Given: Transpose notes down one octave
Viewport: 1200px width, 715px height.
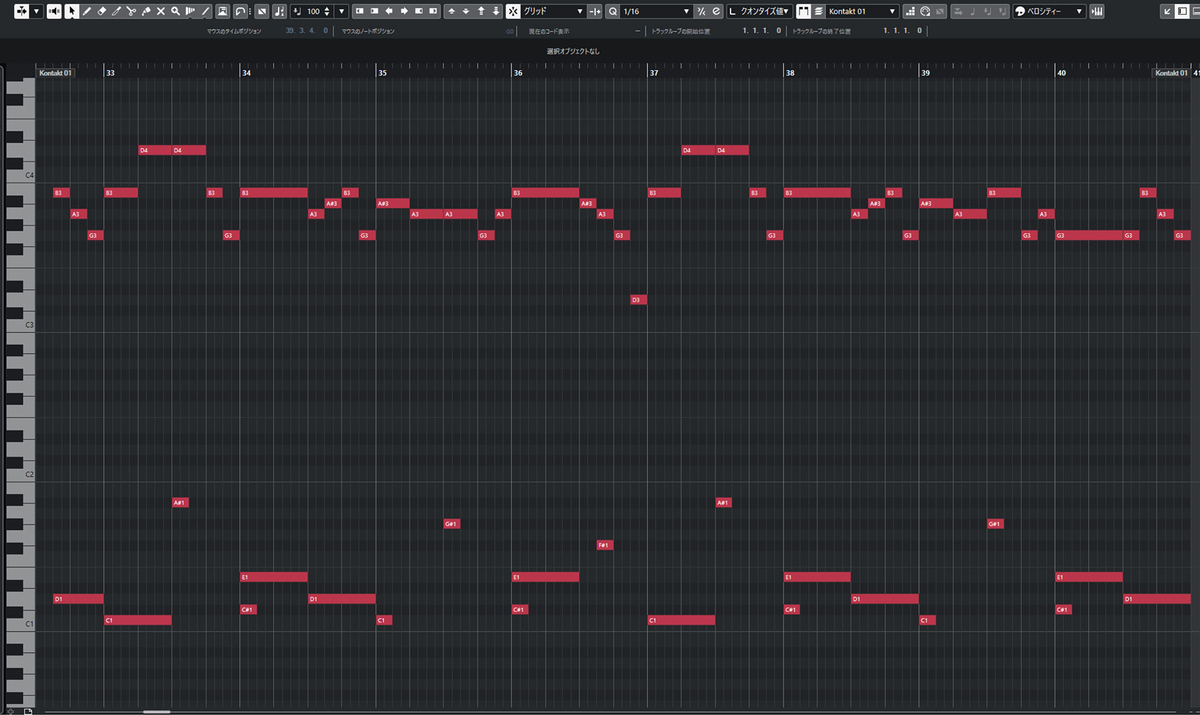Looking at the screenshot, I should (496, 11).
